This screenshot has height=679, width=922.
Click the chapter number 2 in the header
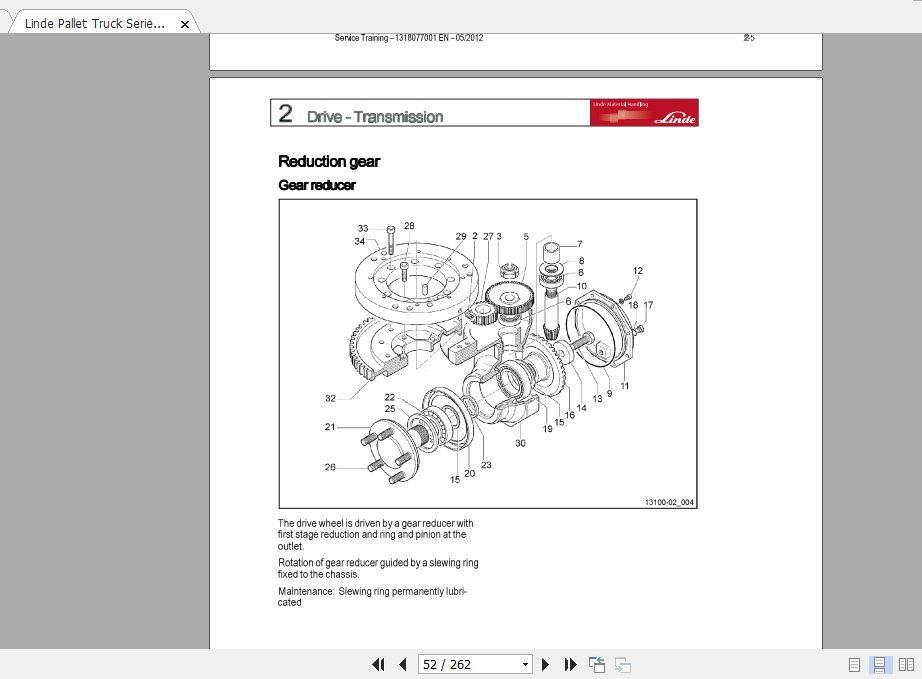click(285, 113)
